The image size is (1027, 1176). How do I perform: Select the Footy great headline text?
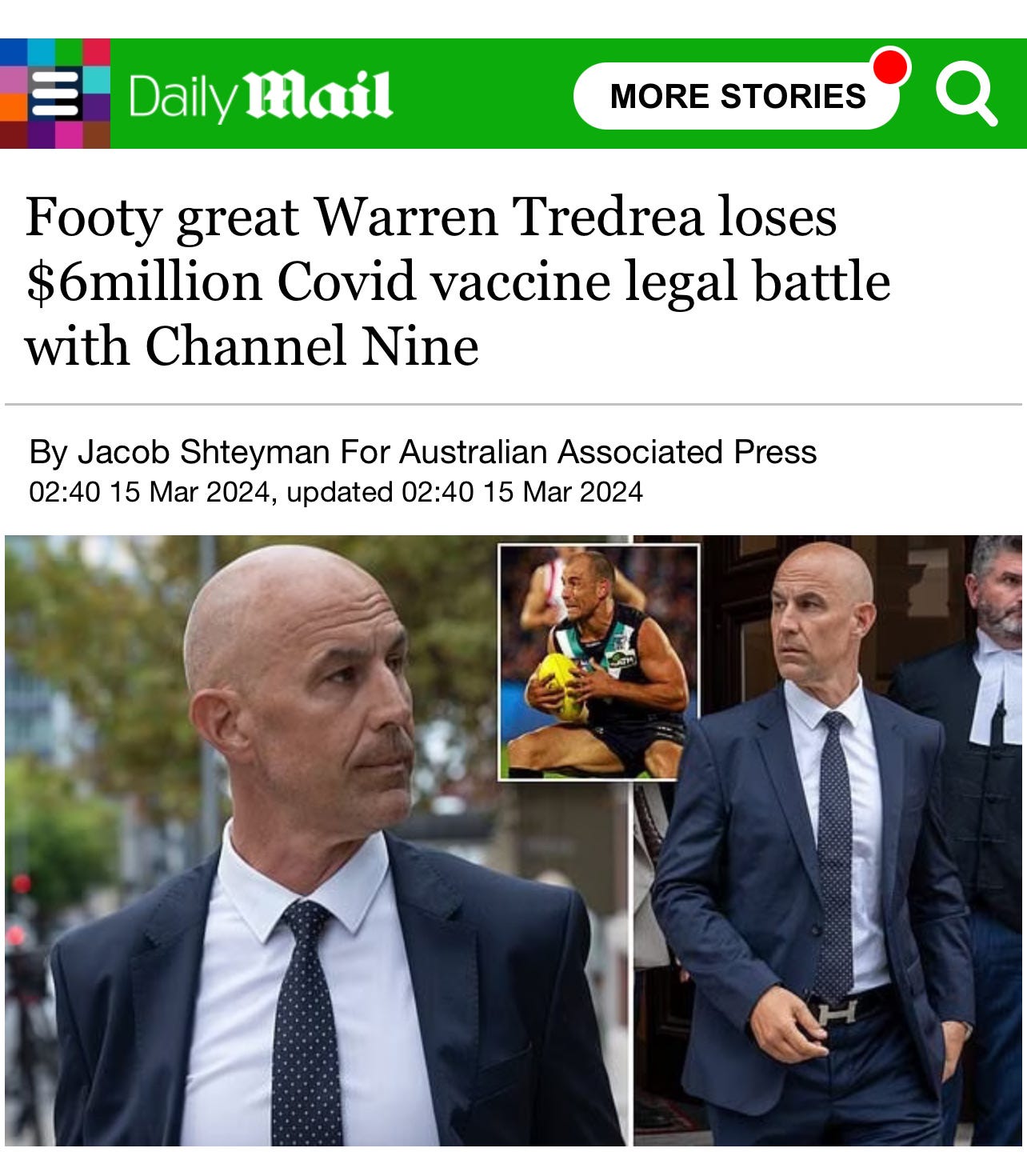click(x=458, y=281)
